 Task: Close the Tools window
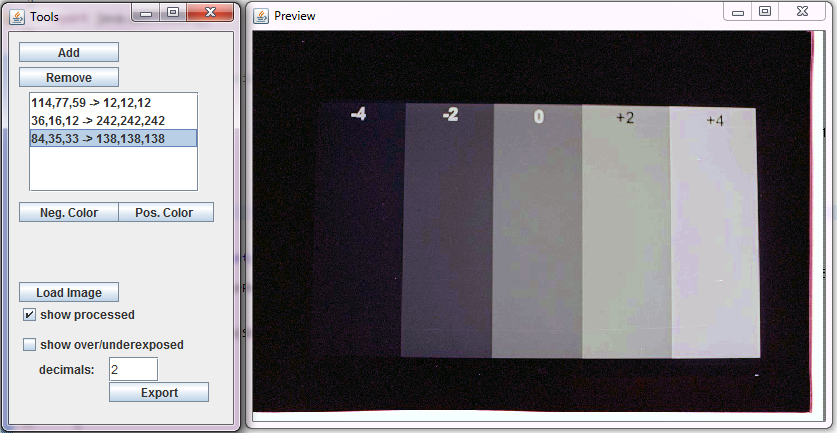[213, 13]
